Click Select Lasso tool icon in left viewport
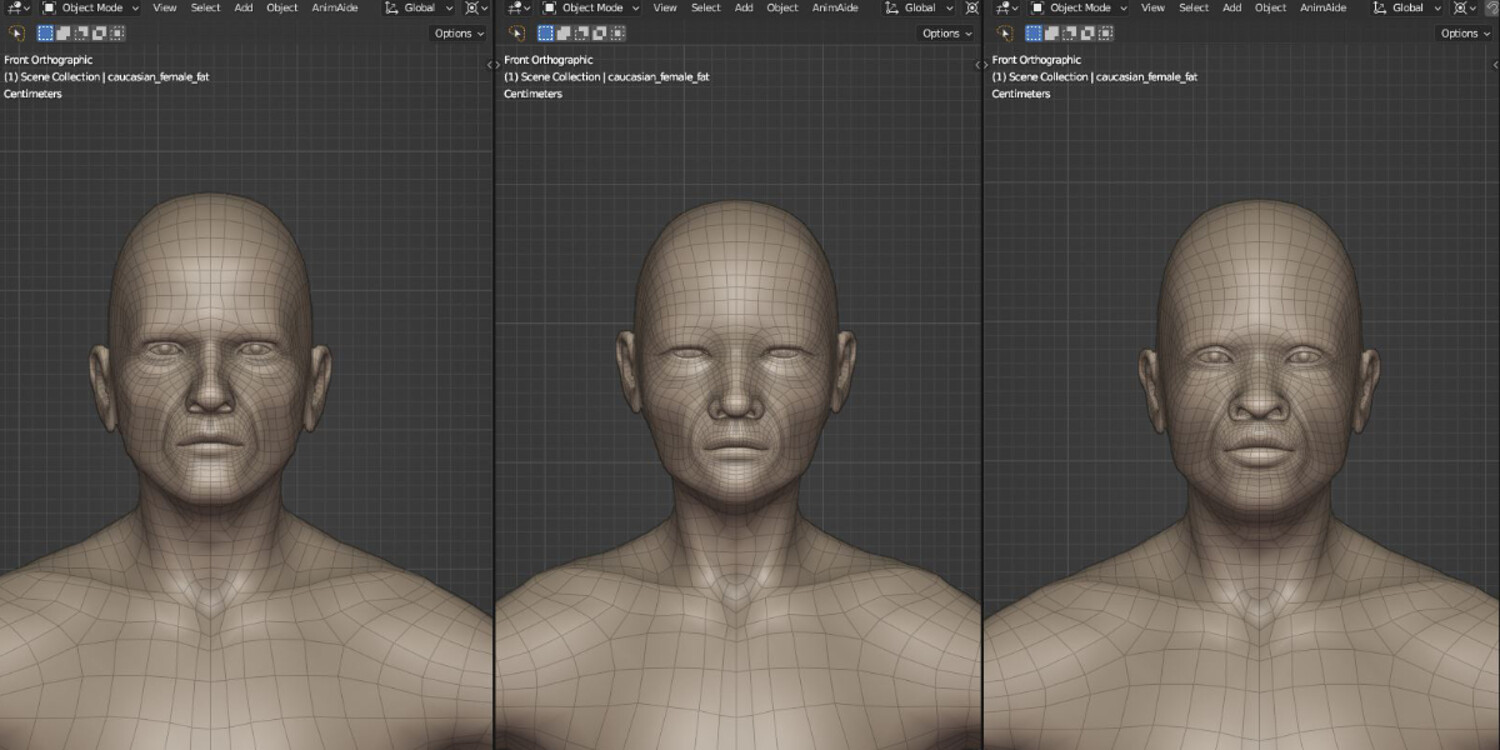The width and height of the screenshot is (1500, 750). tap(17, 33)
